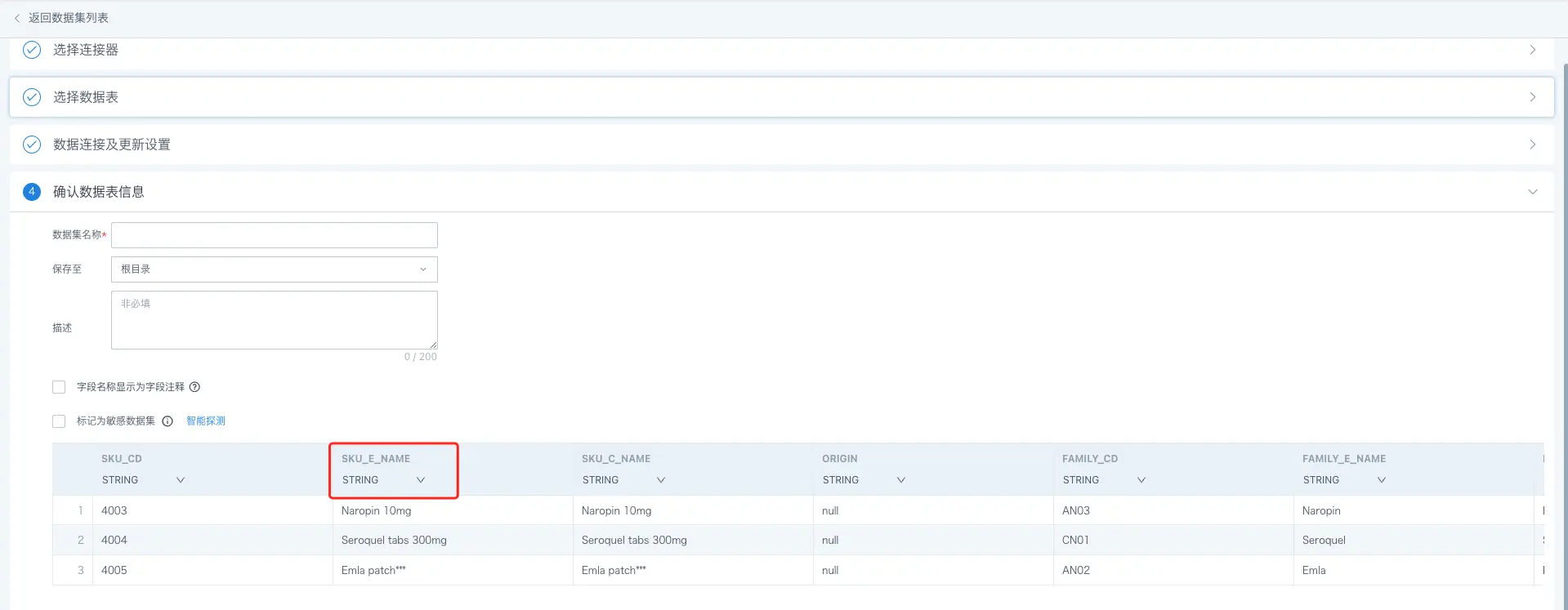Open the 数据连接及更新设置 step title
1568x610 pixels.
[x=112, y=145]
